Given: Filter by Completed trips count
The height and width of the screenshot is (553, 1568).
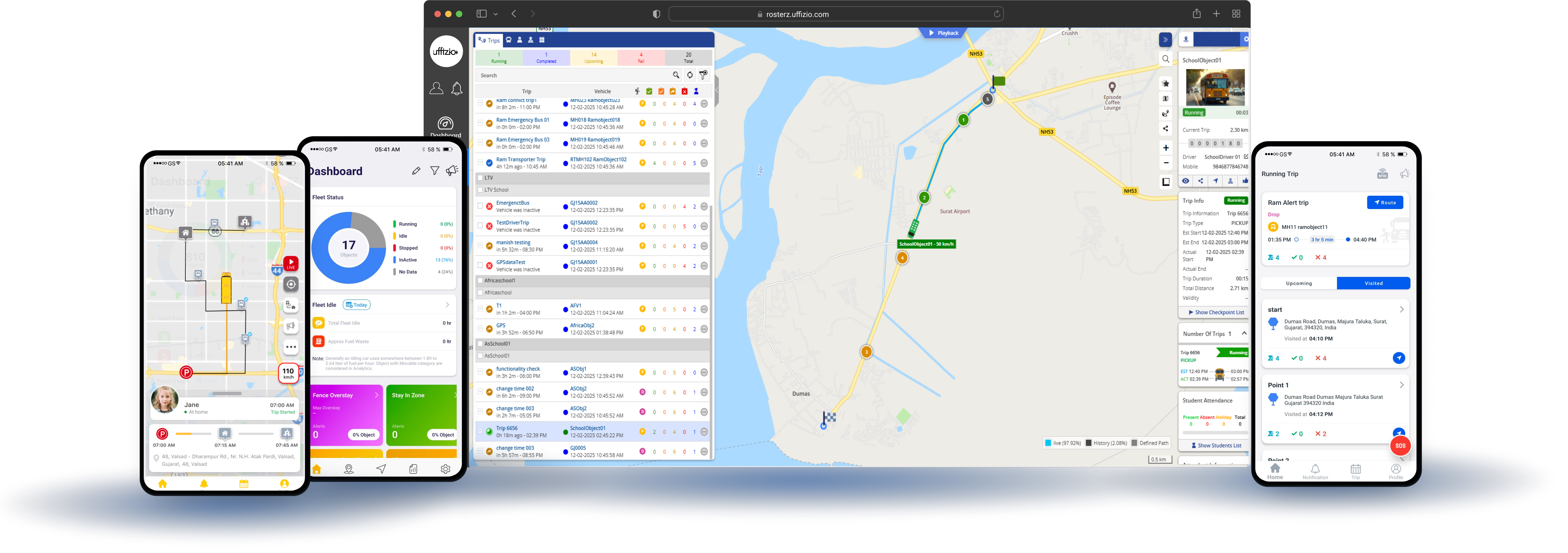Looking at the screenshot, I should (x=547, y=58).
